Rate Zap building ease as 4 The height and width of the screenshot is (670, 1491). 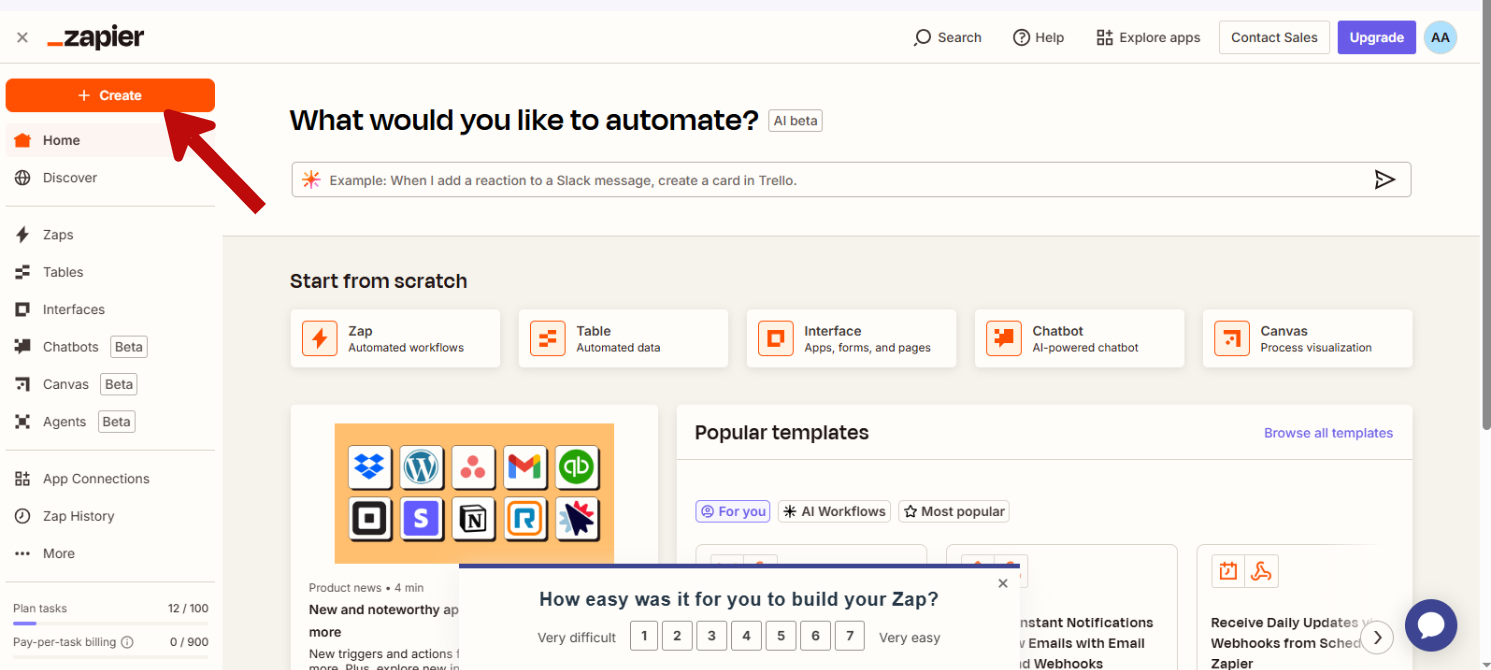(746, 636)
